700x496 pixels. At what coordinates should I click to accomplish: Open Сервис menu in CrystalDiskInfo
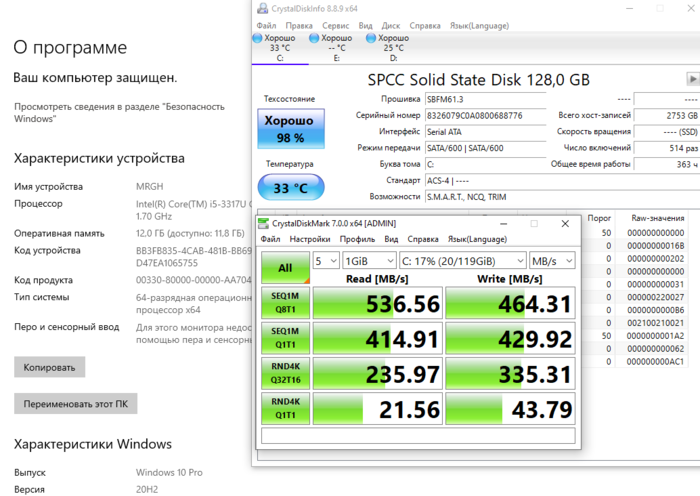tap(335, 25)
